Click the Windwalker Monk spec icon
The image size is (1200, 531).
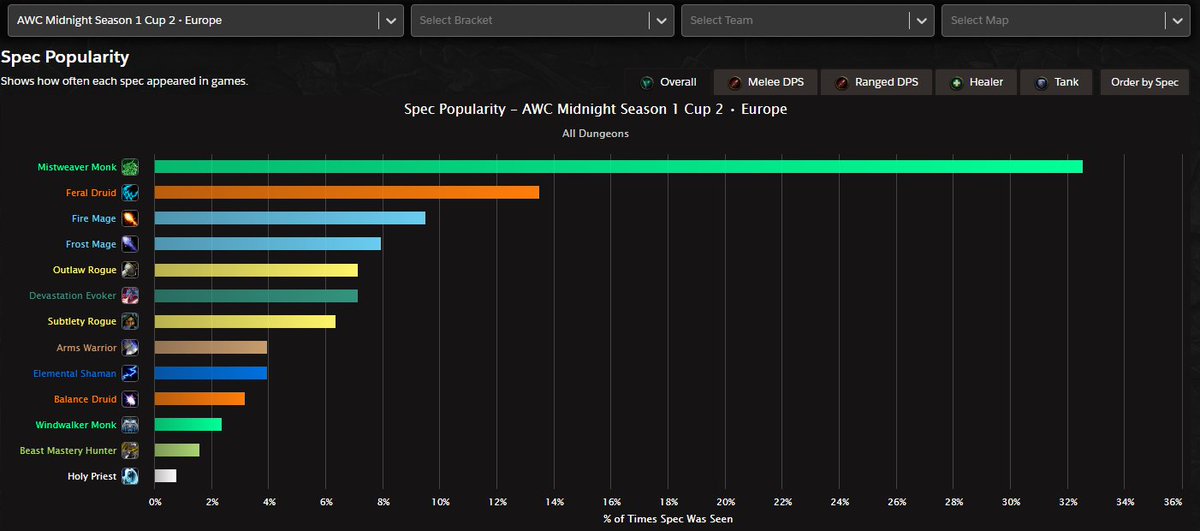point(130,425)
